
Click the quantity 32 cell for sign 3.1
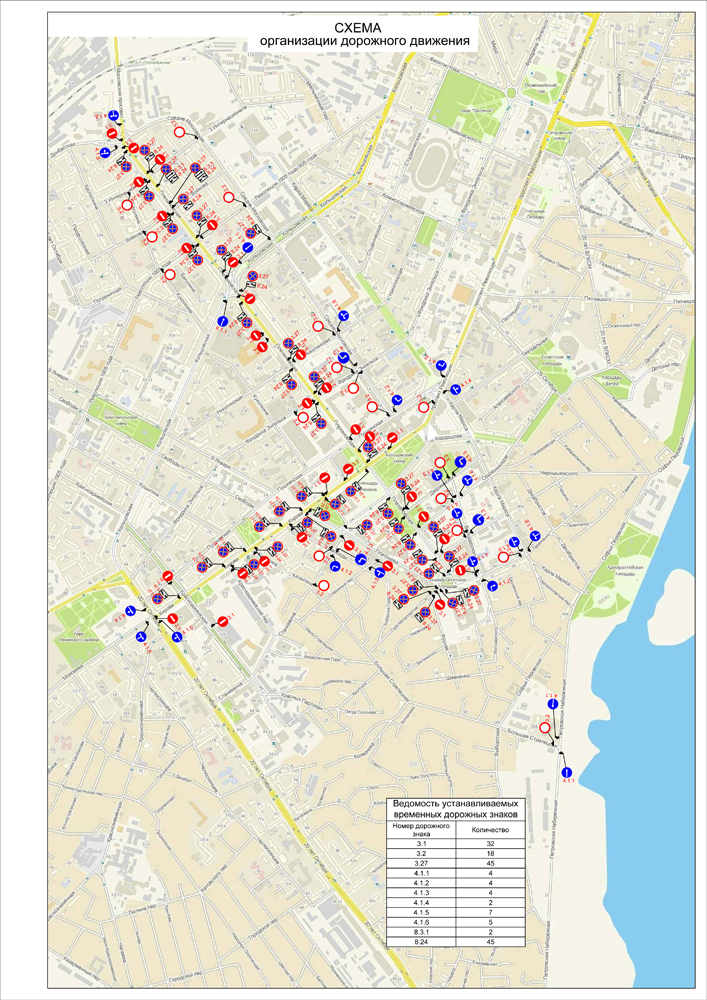pyautogui.click(x=490, y=845)
